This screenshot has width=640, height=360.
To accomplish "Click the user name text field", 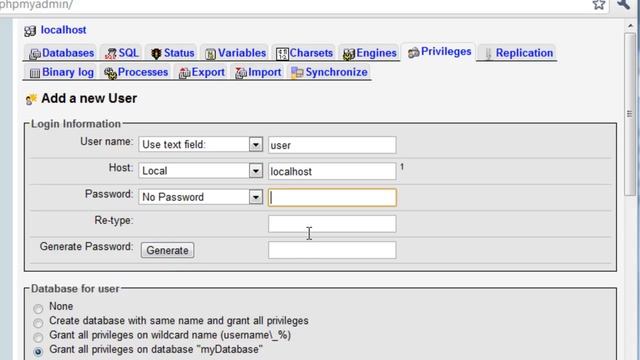I will click(332, 145).
